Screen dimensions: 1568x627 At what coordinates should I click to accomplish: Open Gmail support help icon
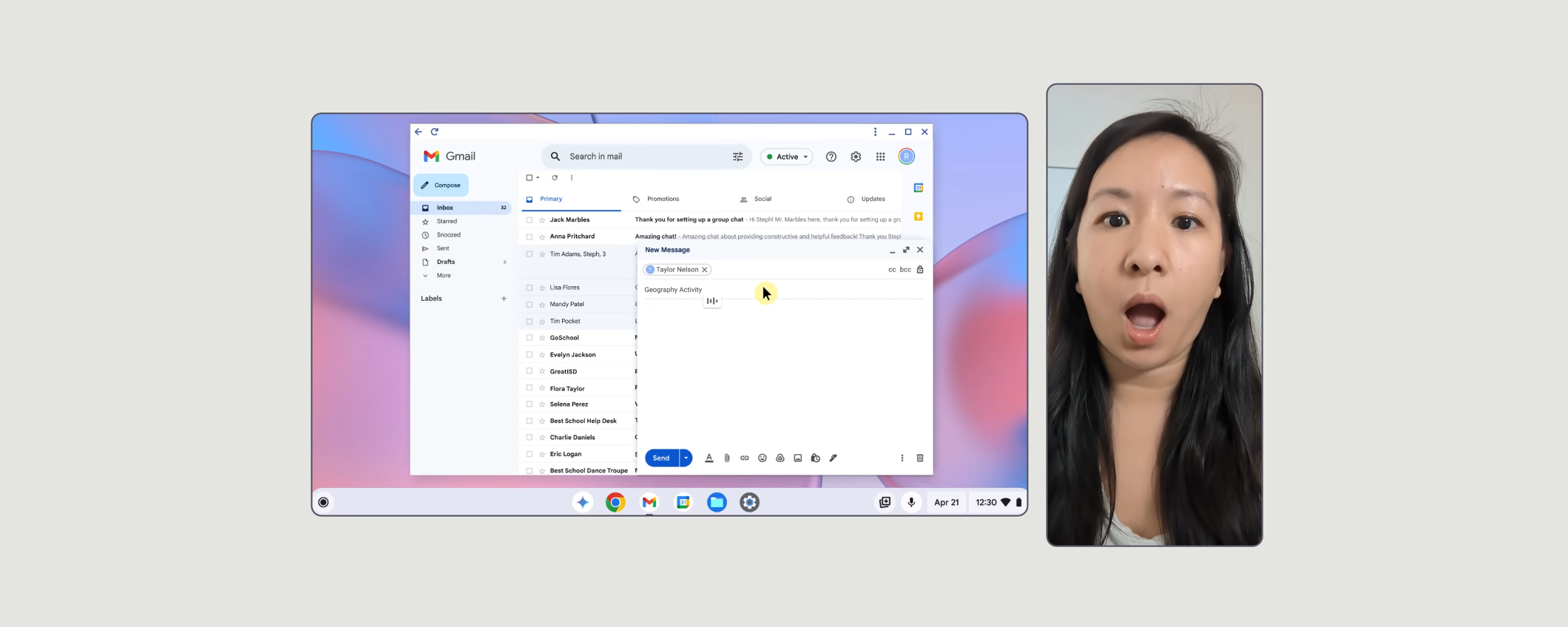coord(831,157)
